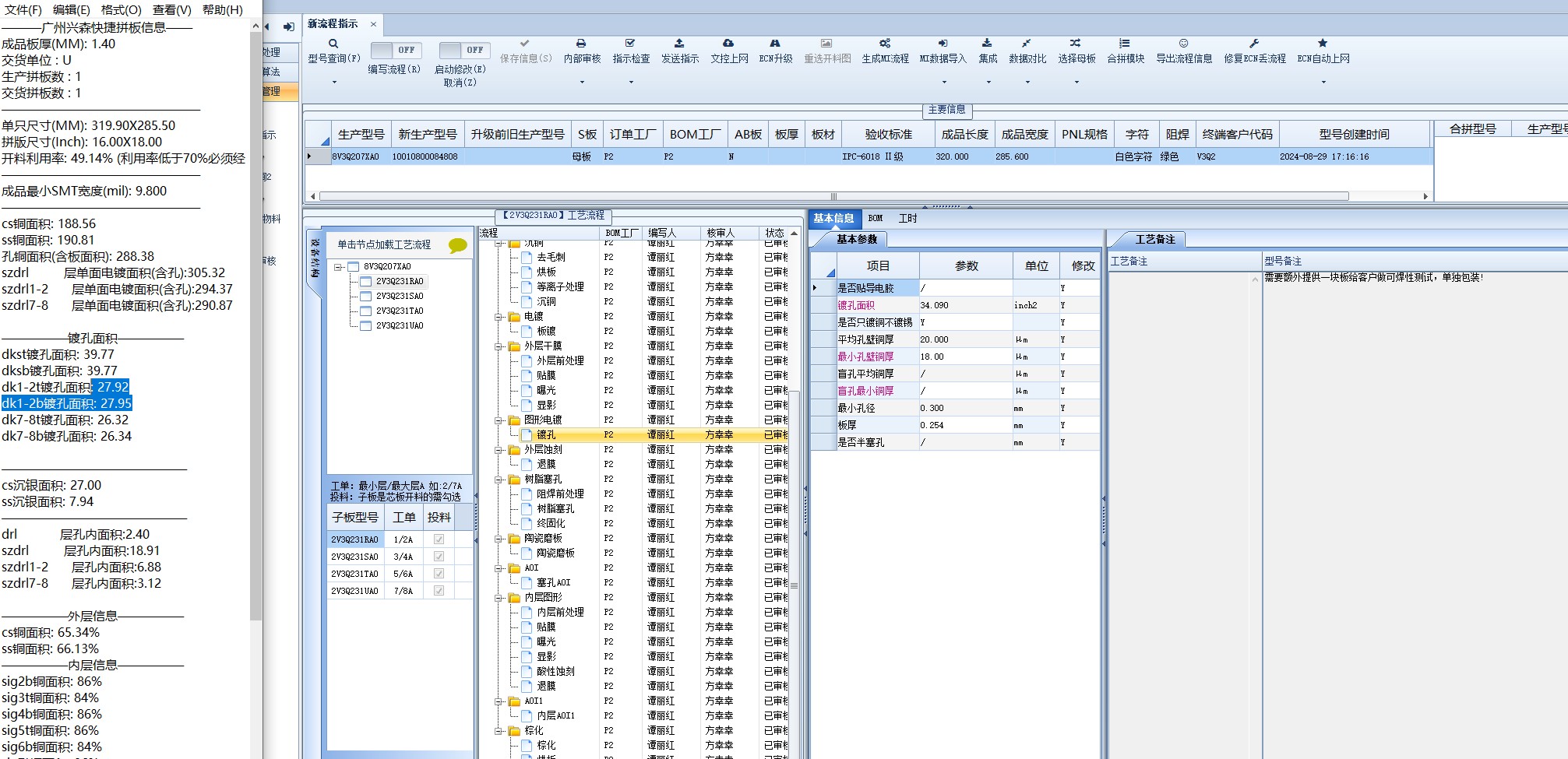Screen dimensions: 1568x759
Task: Click the 2V3Q231SA0 node icon
Action: [365, 296]
